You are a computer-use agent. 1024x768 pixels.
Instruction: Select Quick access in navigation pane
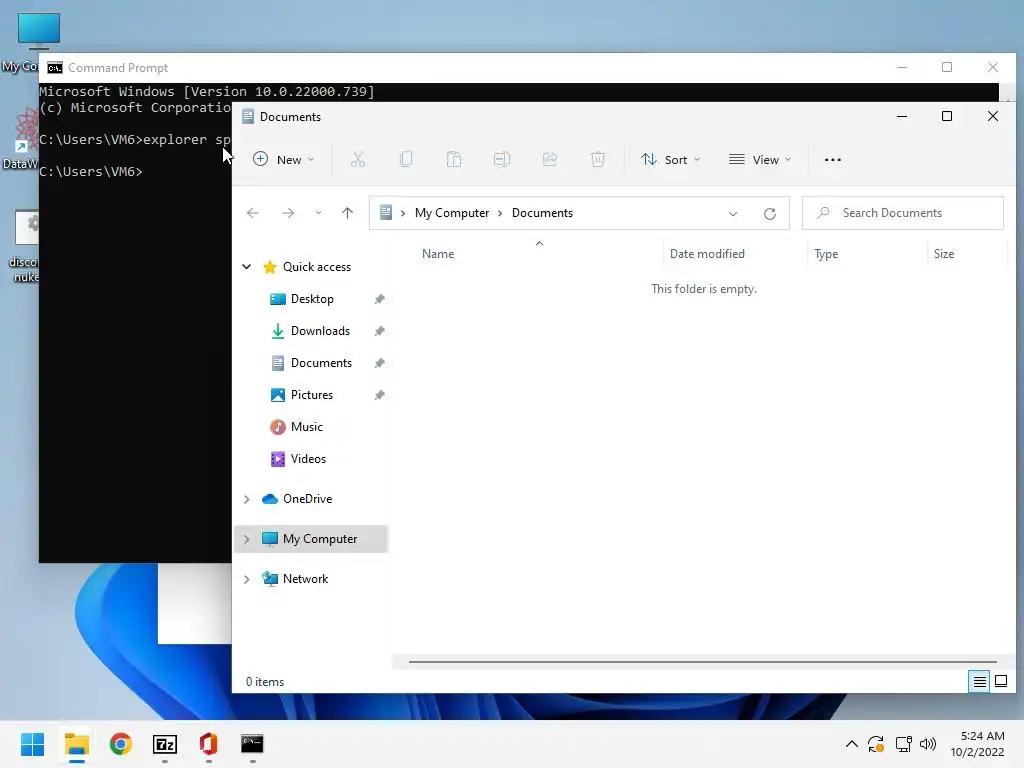click(317, 266)
